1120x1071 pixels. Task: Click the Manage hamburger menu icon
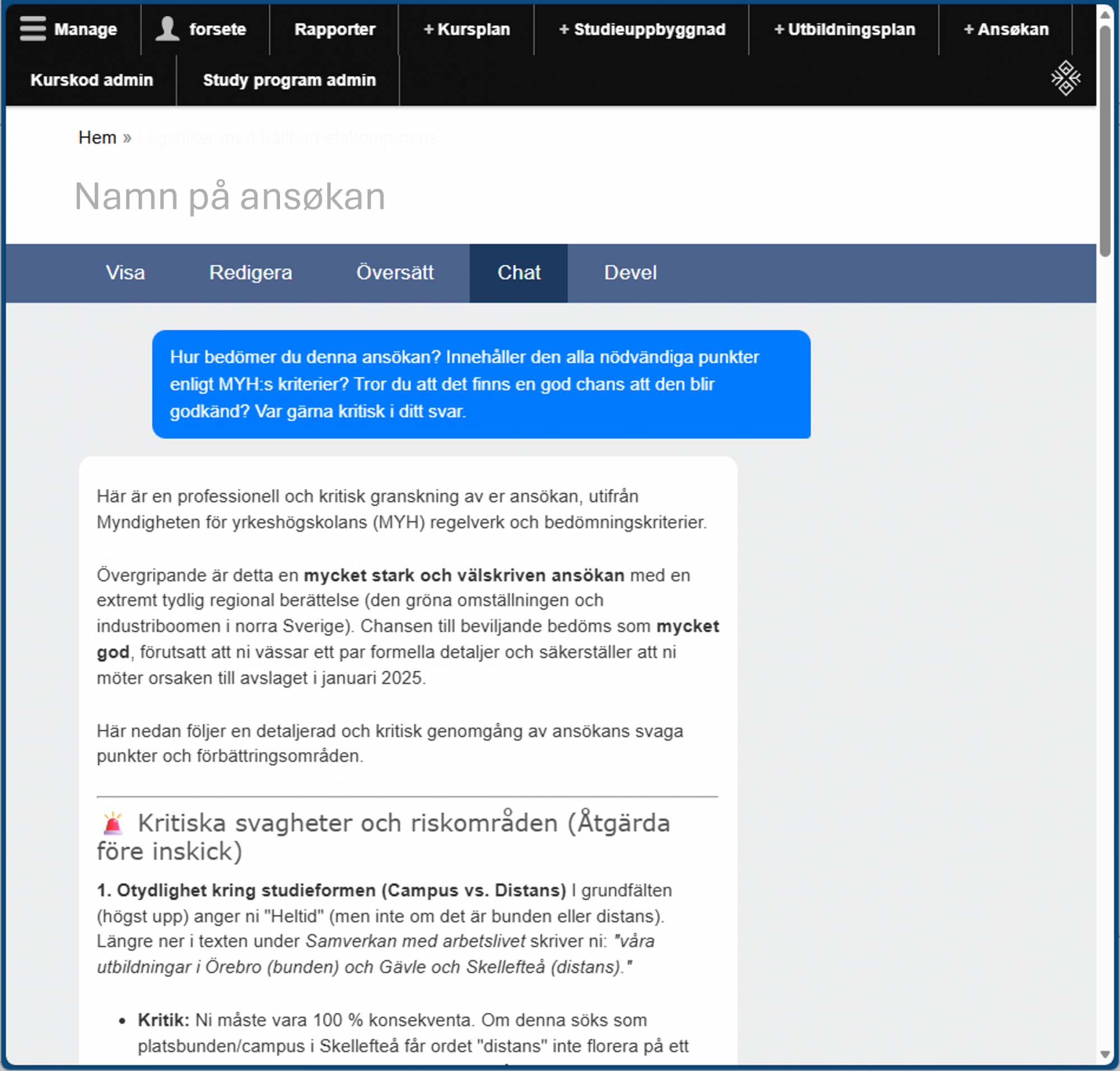32,29
